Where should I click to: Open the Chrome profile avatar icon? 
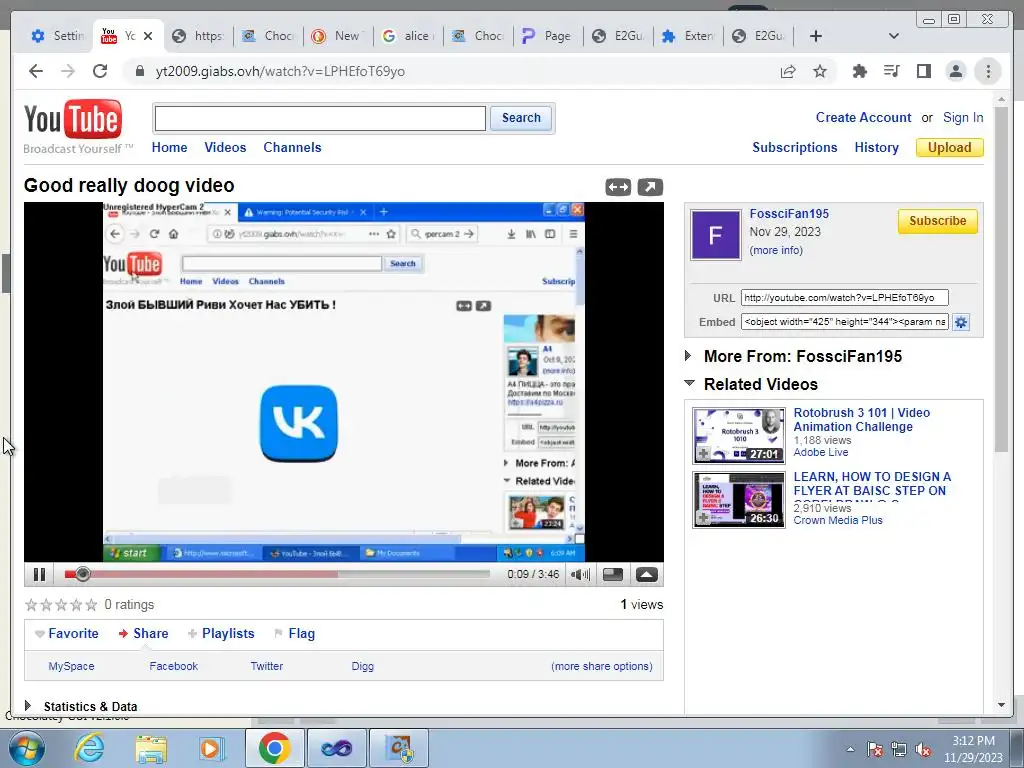click(x=955, y=71)
